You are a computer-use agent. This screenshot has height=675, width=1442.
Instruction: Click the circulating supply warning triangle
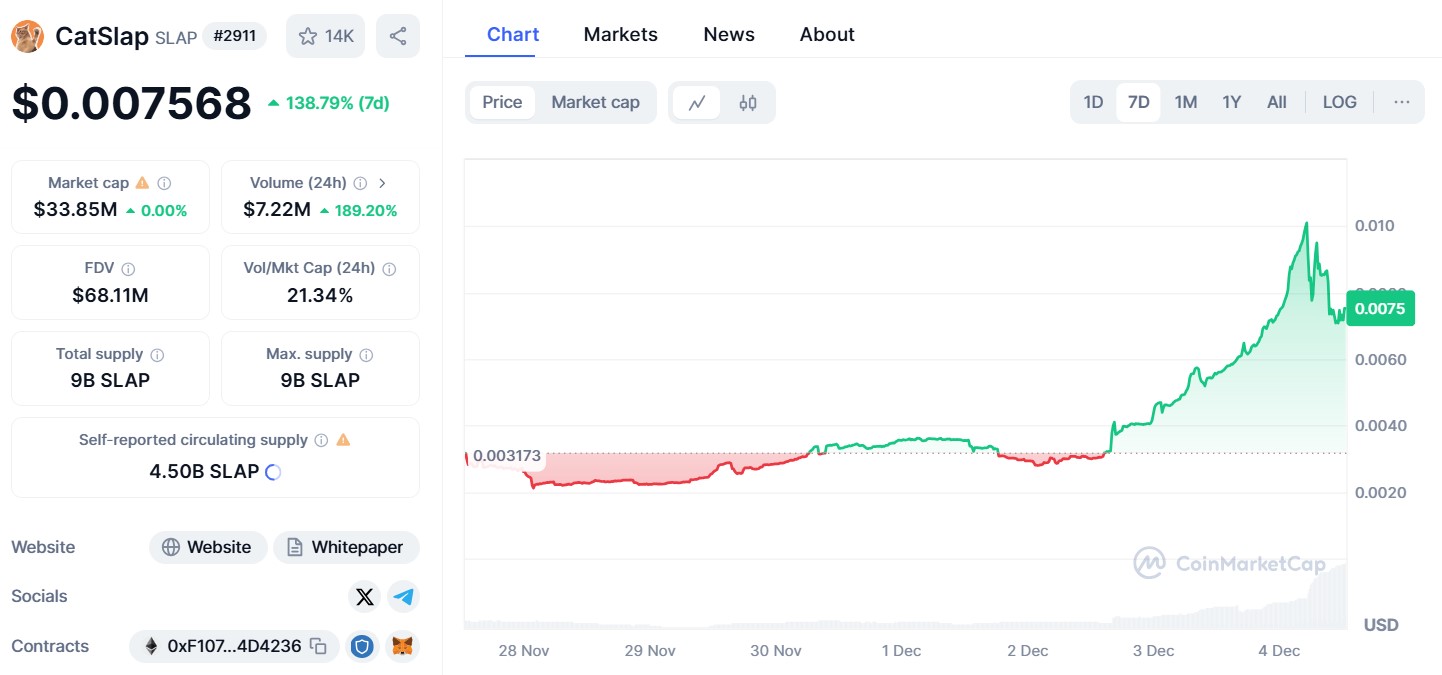[x=343, y=440]
